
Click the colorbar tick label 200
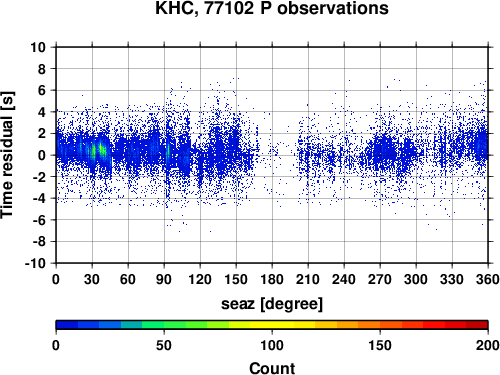488,345
